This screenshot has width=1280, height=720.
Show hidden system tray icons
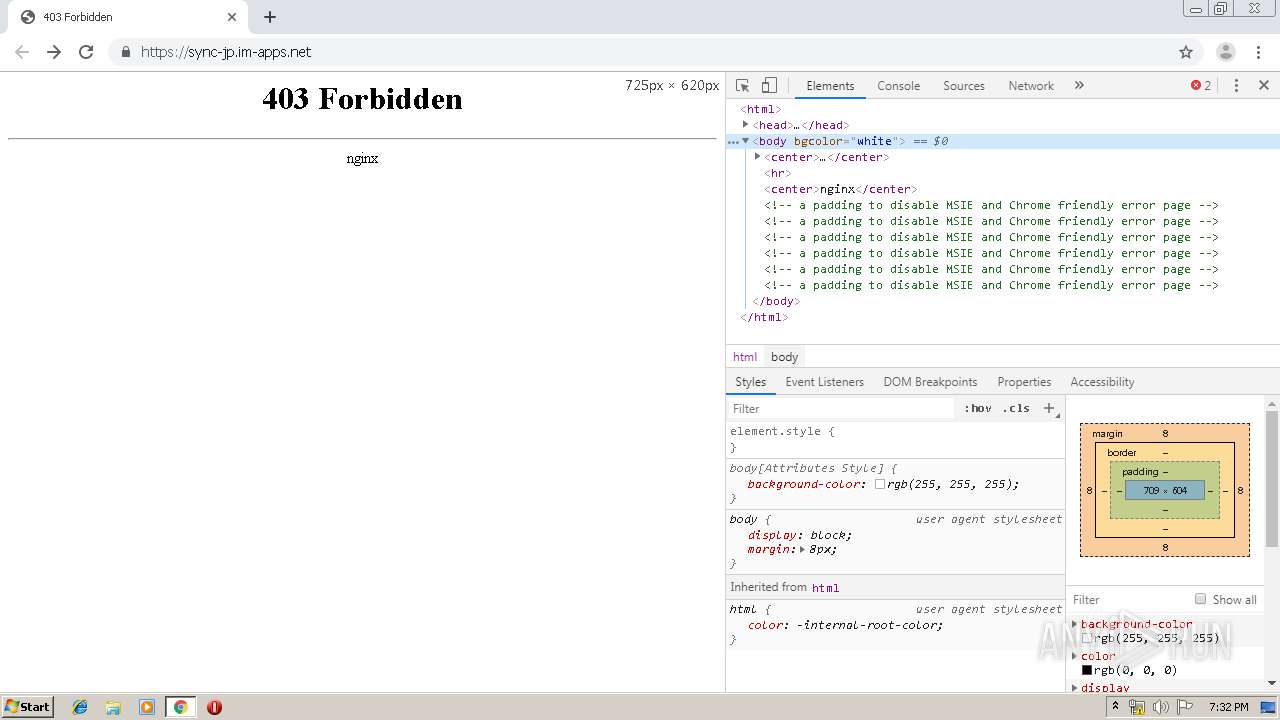1115,706
